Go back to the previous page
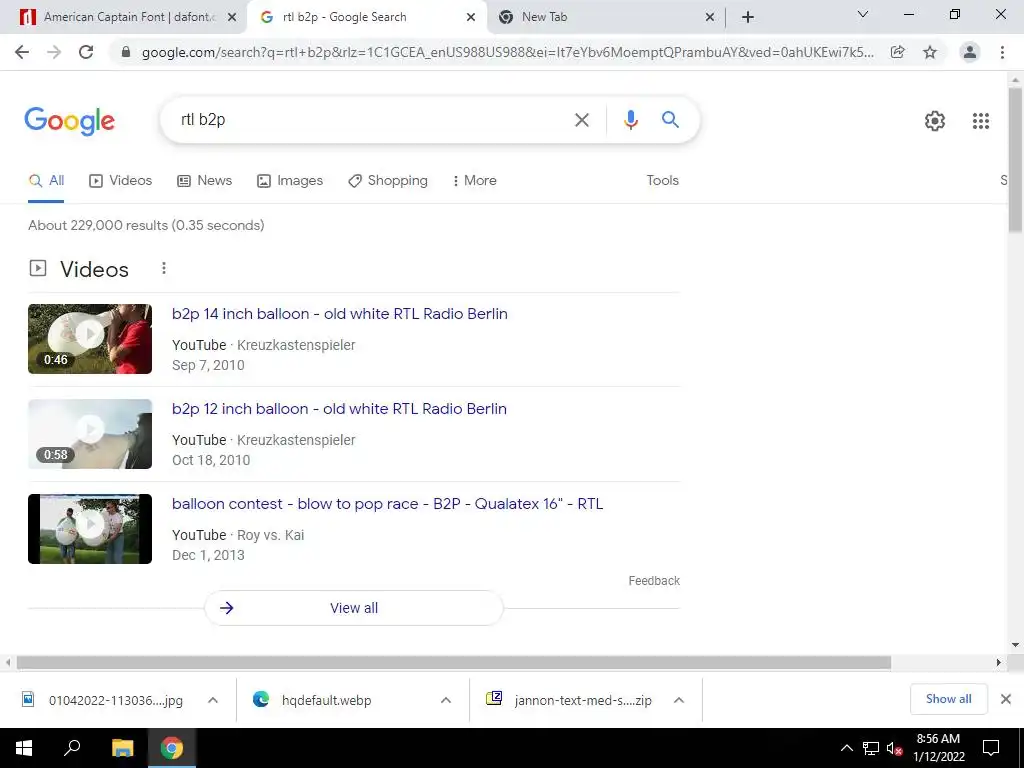Image resolution: width=1024 pixels, height=768 pixels. pyautogui.click(x=22, y=52)
